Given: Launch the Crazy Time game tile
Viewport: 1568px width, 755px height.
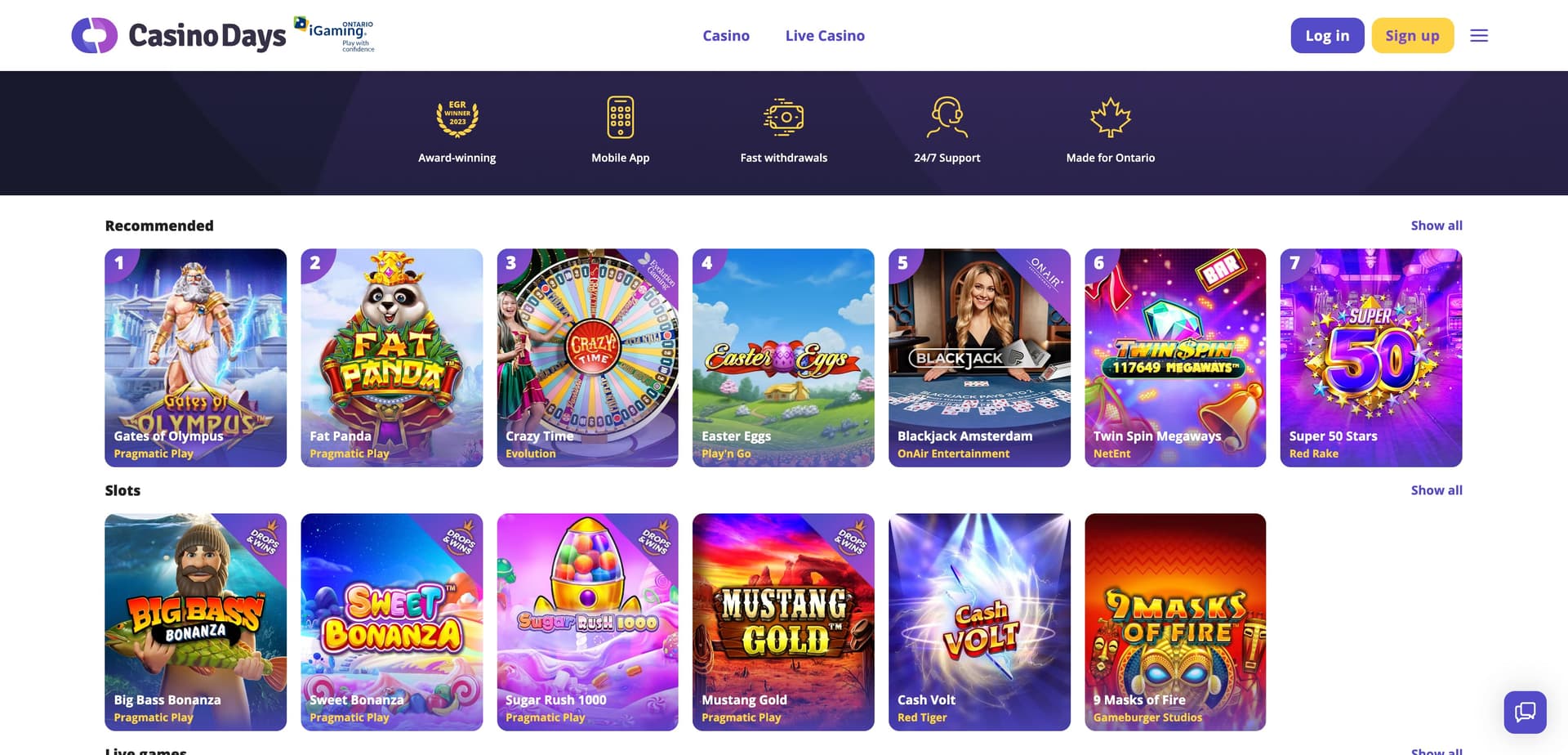Looking at the screenshot, I should [x=588, y=358].
